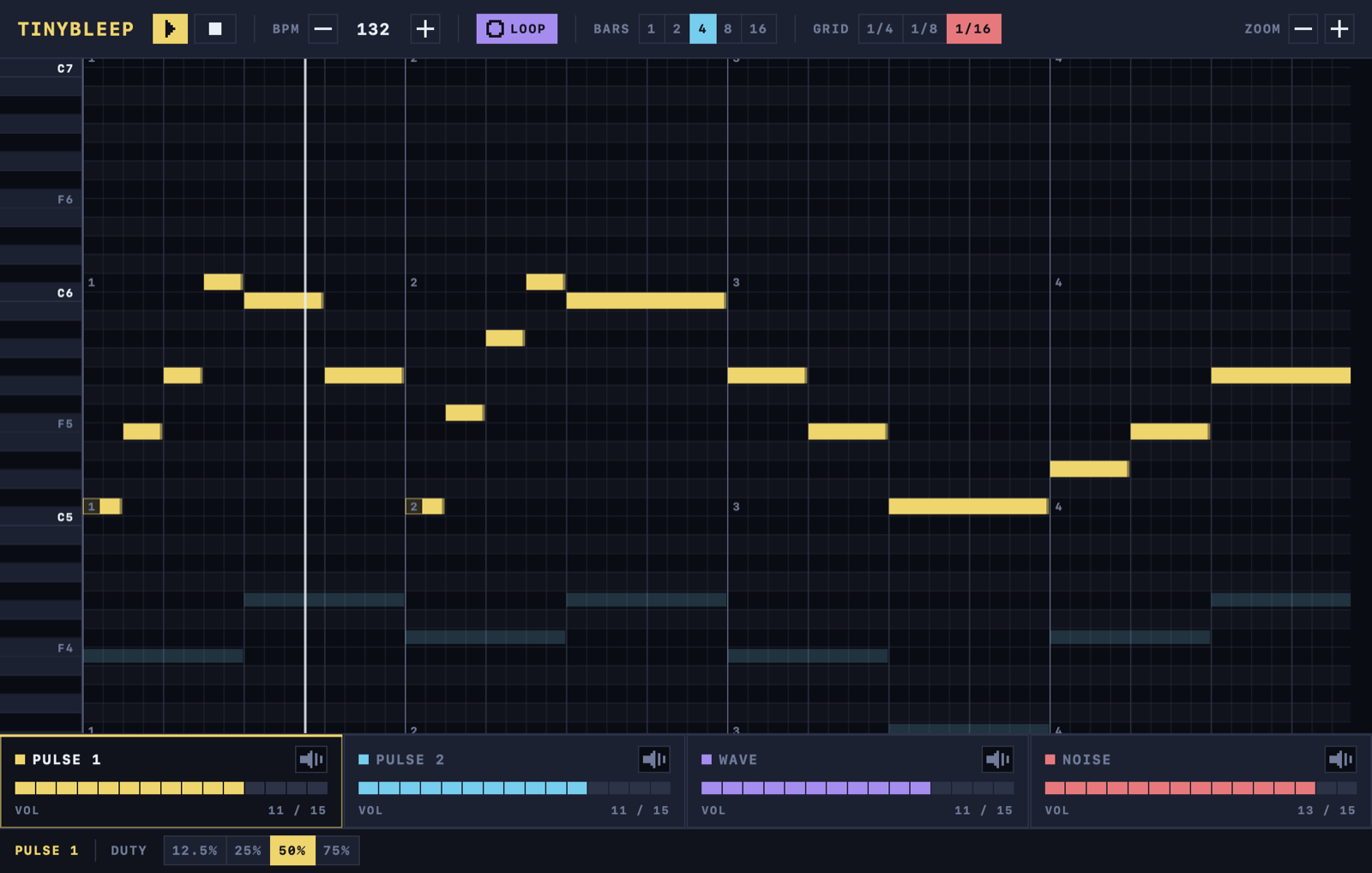Start playback with the play button
This screenshot has width=1372, height=873.
170,28
